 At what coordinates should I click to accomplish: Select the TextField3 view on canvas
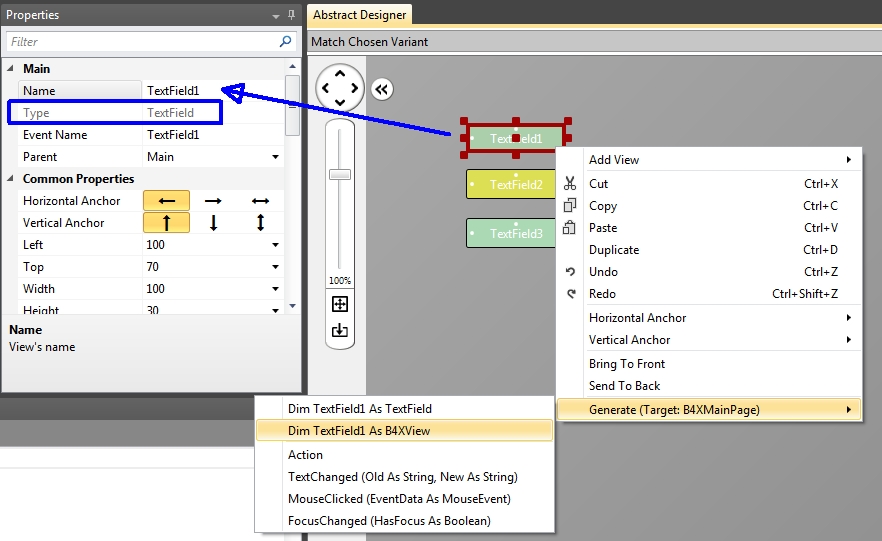(511, 233)
